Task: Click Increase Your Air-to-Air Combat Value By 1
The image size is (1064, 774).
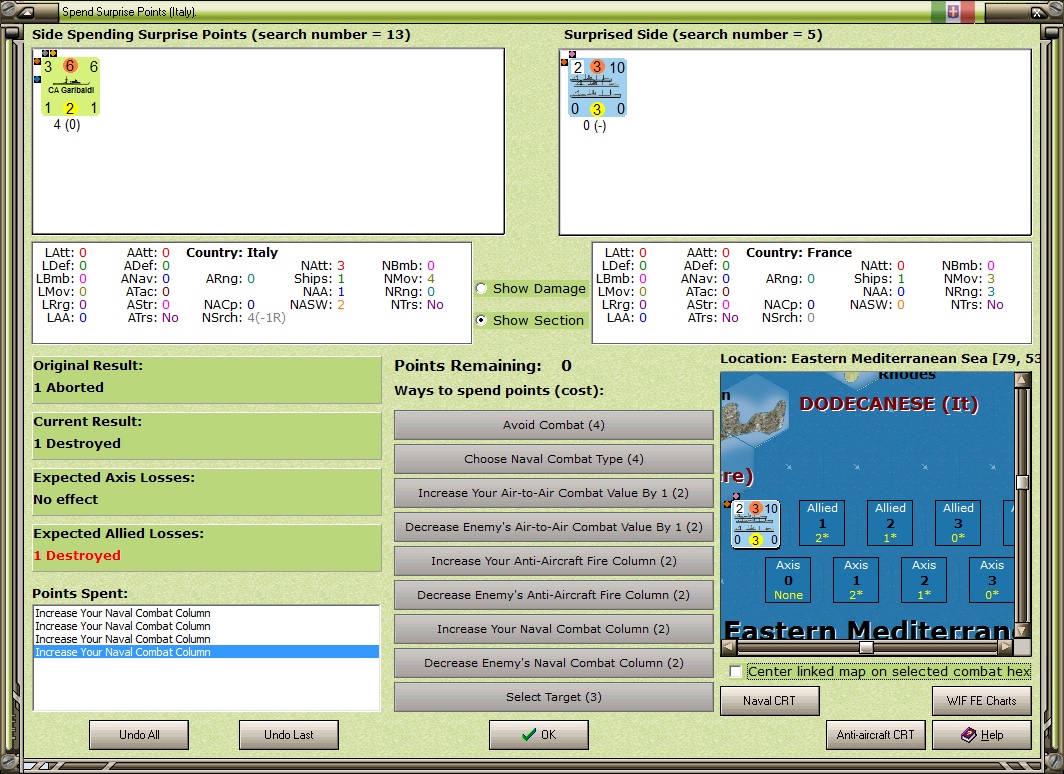Action: pyautogui.click(x=554, y=492)
